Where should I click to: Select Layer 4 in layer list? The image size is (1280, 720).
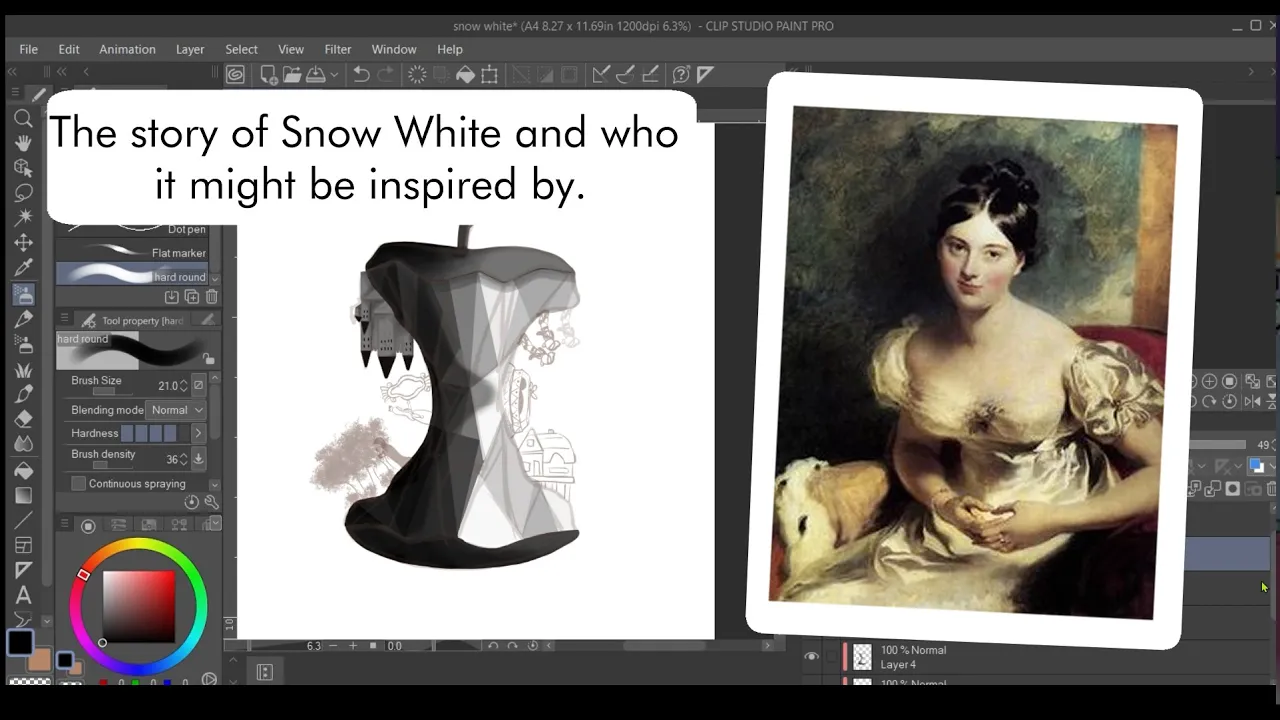(1040, 657)
